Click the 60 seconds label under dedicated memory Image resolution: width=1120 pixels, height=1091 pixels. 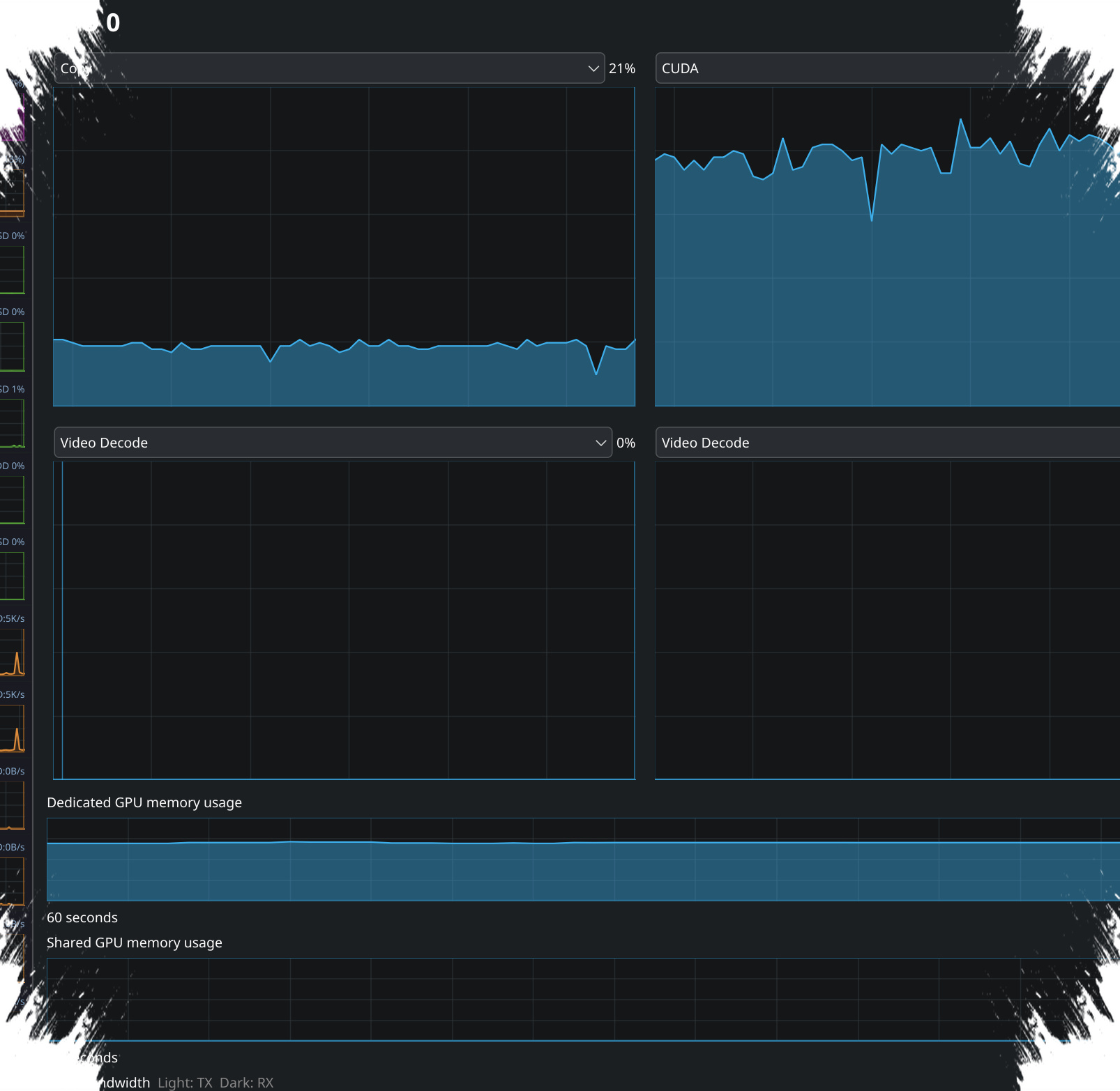click(x=82, y=917)
